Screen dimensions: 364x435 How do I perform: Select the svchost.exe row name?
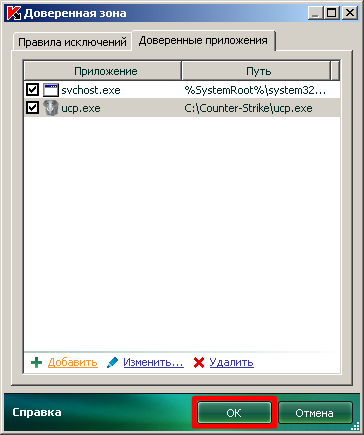91,90
